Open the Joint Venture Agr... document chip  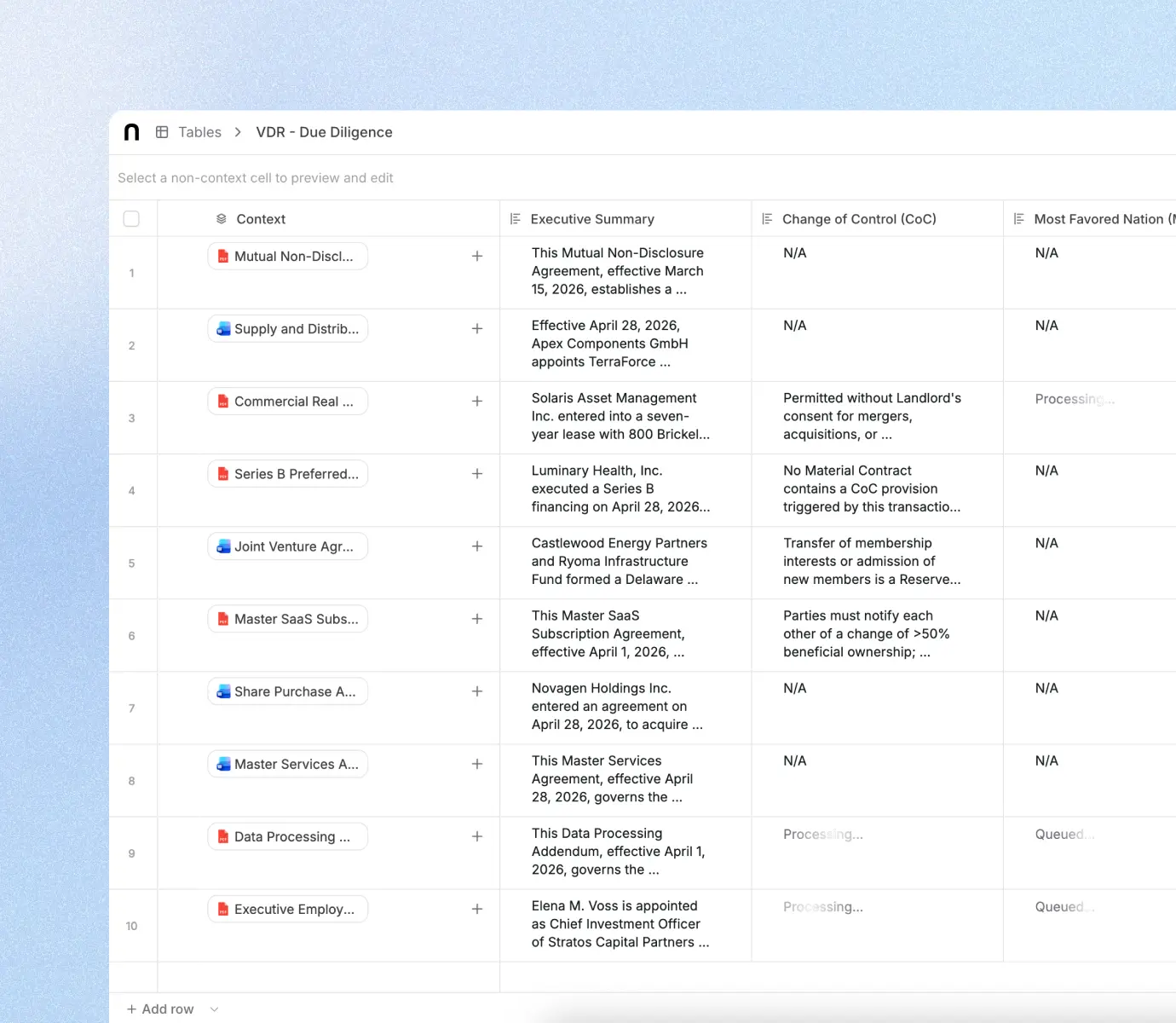click(x=288, y=546)
